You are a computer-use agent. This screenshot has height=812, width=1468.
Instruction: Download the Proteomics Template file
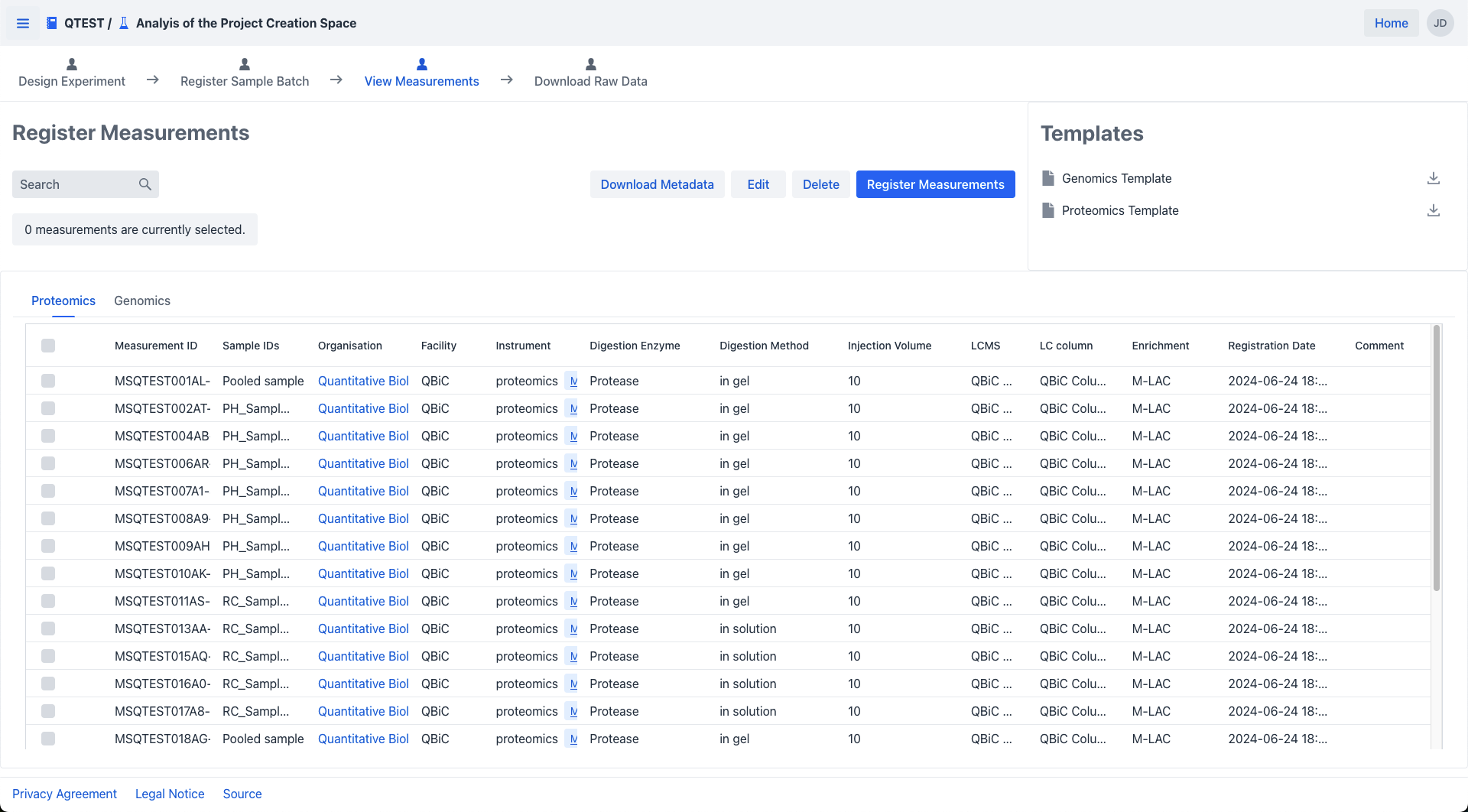tap(1433, 210)
